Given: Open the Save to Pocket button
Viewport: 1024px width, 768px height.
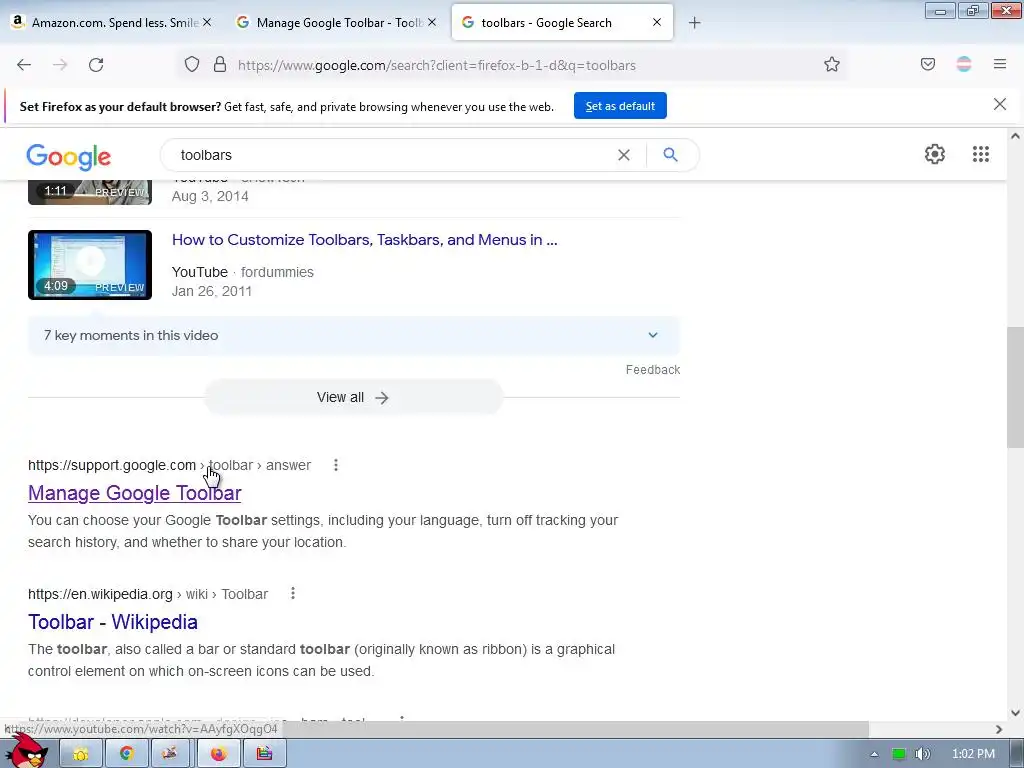Looking at the screenshot, I should pyautogui.click(x=928, y=65).
